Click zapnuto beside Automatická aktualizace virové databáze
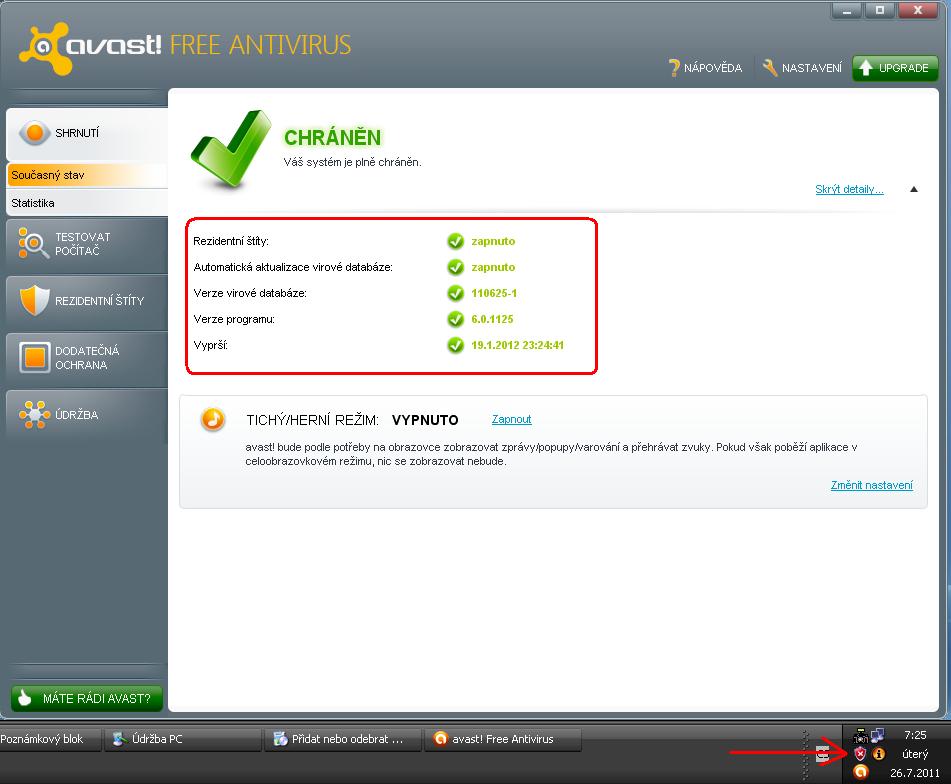The width and height of the screenshot is (951, 784). [x=493, y=267]
